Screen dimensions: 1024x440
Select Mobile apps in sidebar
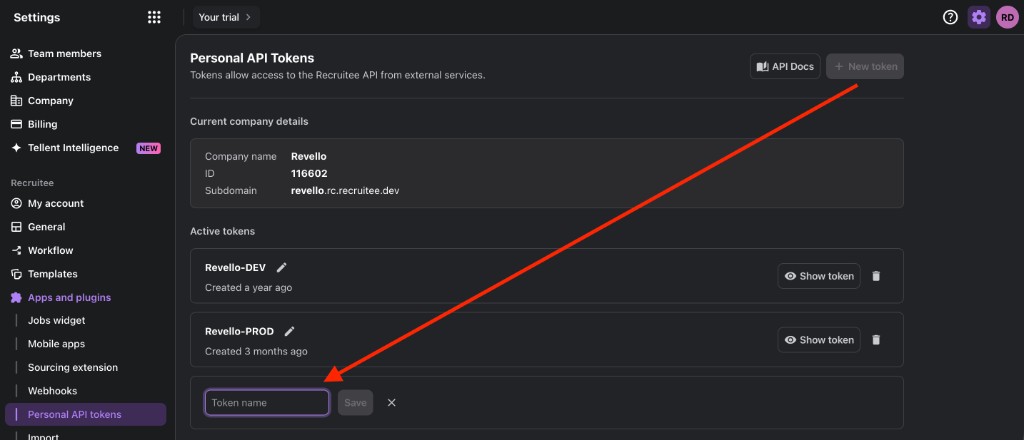[56, 344]
